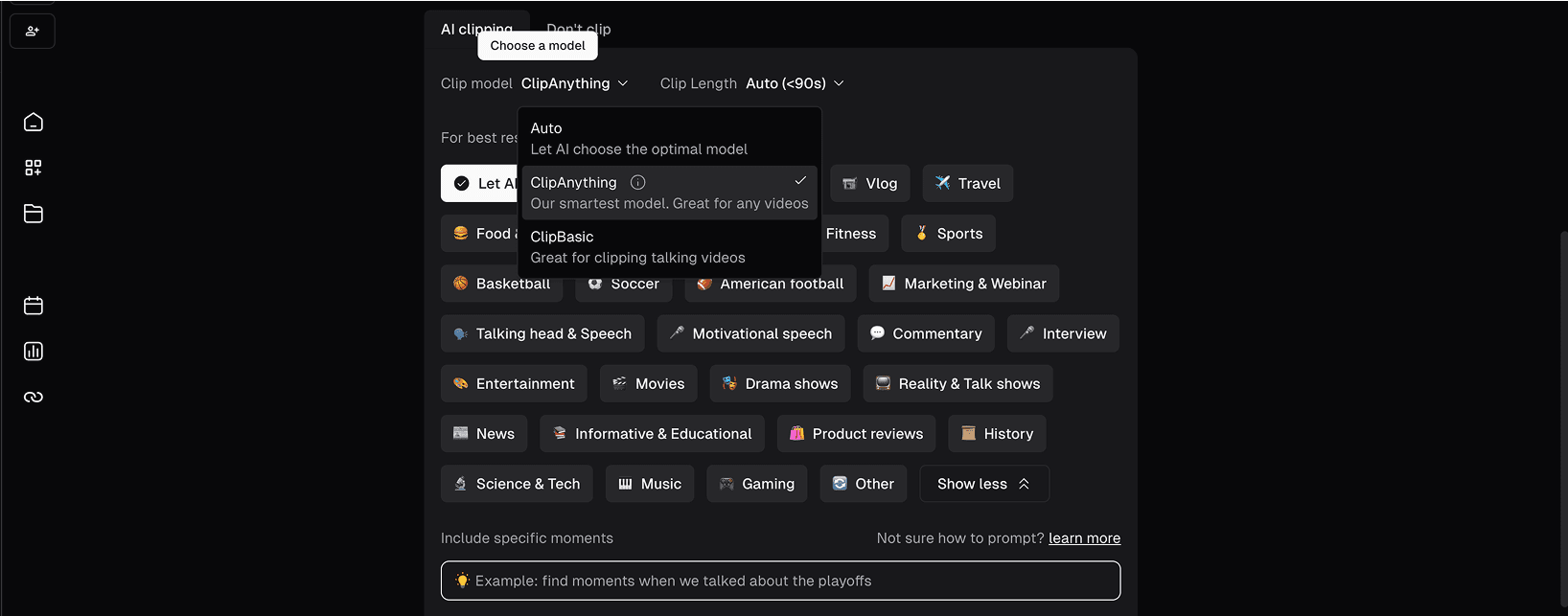This screenshot has width=1568, height=616.
Task: Open the learn more link
Action: click(1084, 538)
